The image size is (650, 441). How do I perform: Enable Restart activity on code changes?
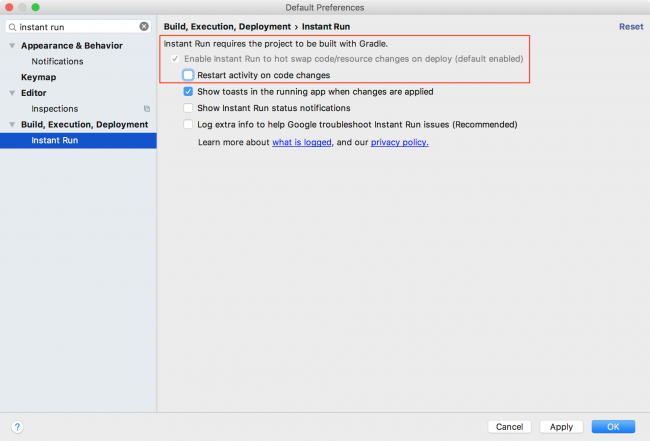click(x=188, y=75)
